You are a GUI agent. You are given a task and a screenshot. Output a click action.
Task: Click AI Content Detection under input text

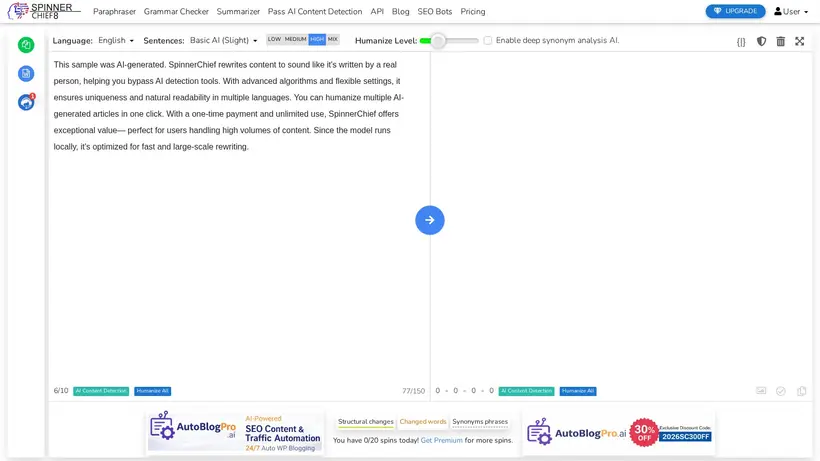(x=101, y=391)
